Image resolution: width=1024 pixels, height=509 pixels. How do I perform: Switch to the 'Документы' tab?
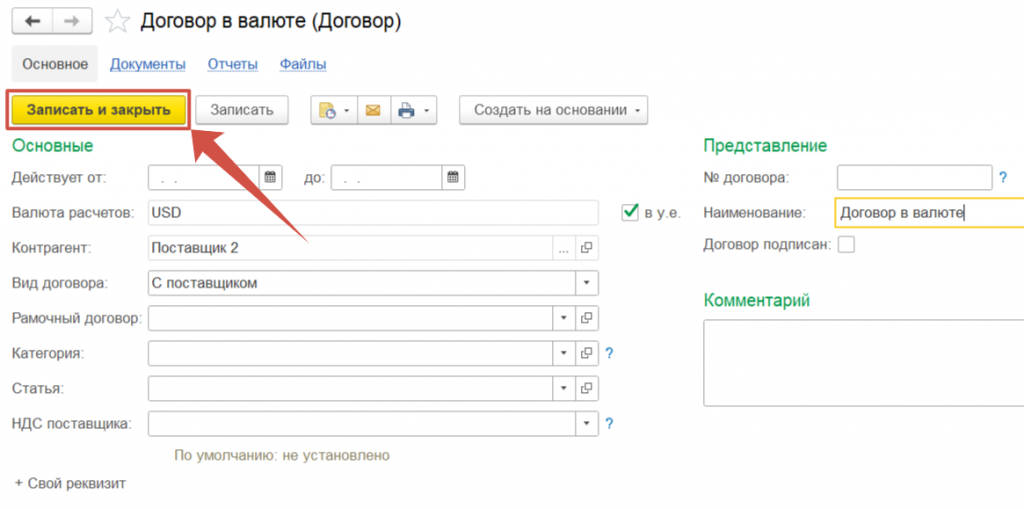tap(147, 64)
